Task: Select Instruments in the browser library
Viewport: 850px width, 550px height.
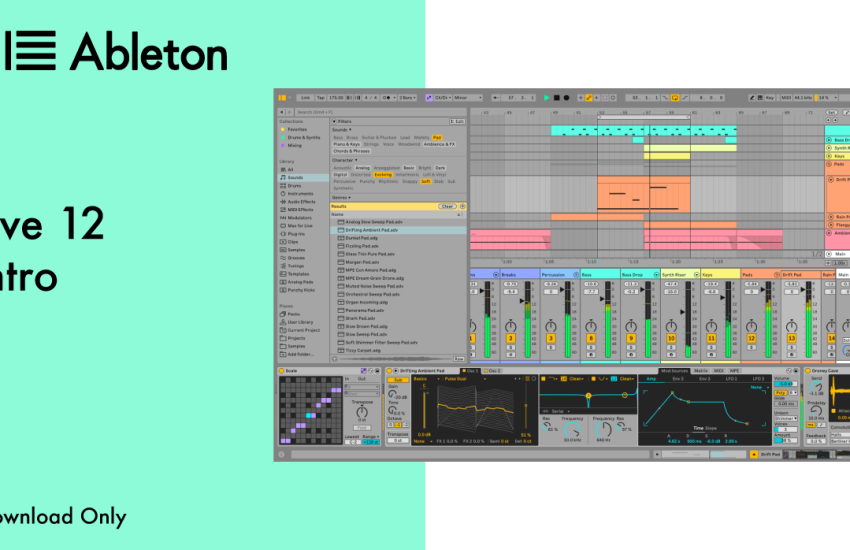Action: coord(300,193)
